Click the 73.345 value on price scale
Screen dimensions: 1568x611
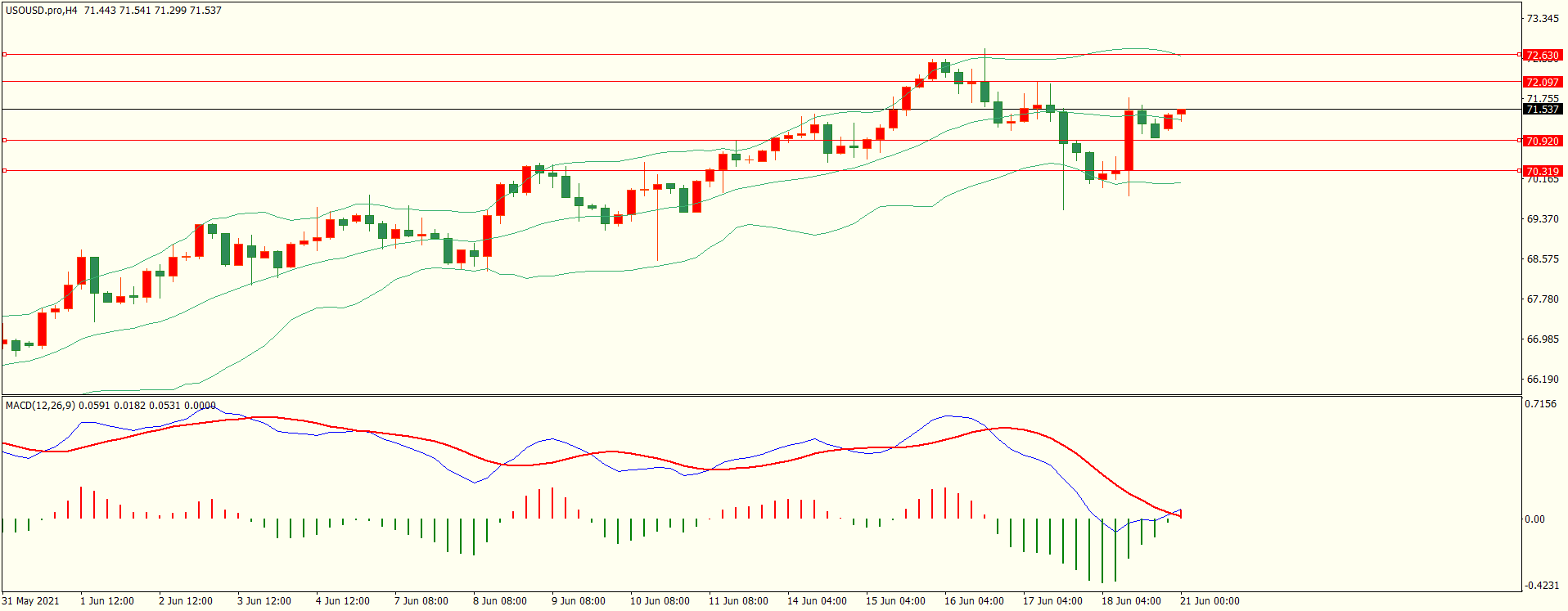click(x=1542, y=19)
